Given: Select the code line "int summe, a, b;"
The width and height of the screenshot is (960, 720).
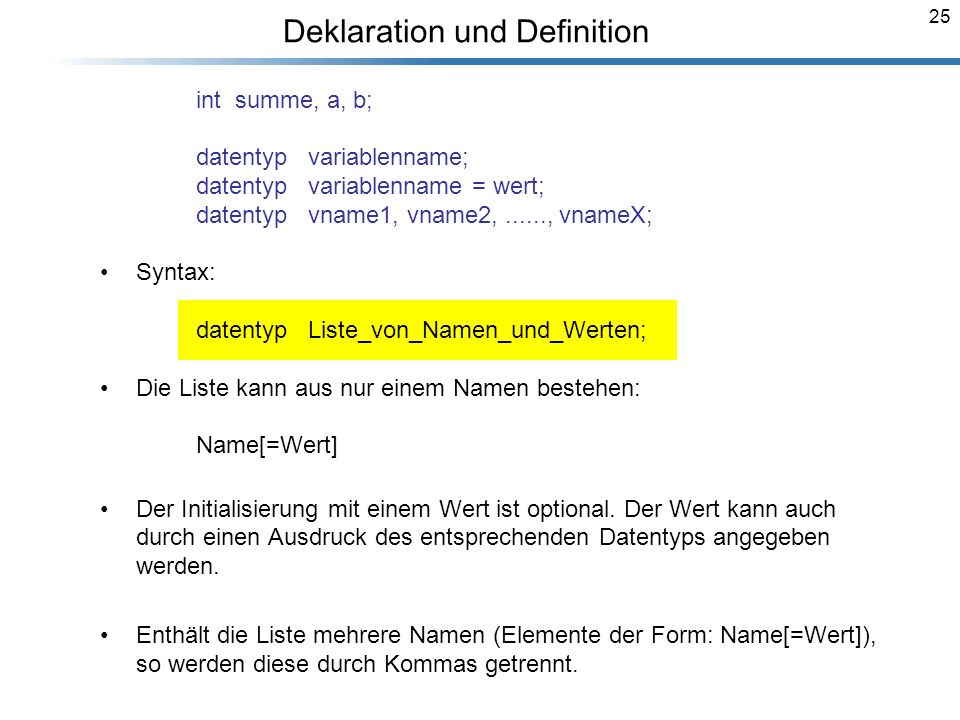Looking at the screenshot, I should click(284, 100).
